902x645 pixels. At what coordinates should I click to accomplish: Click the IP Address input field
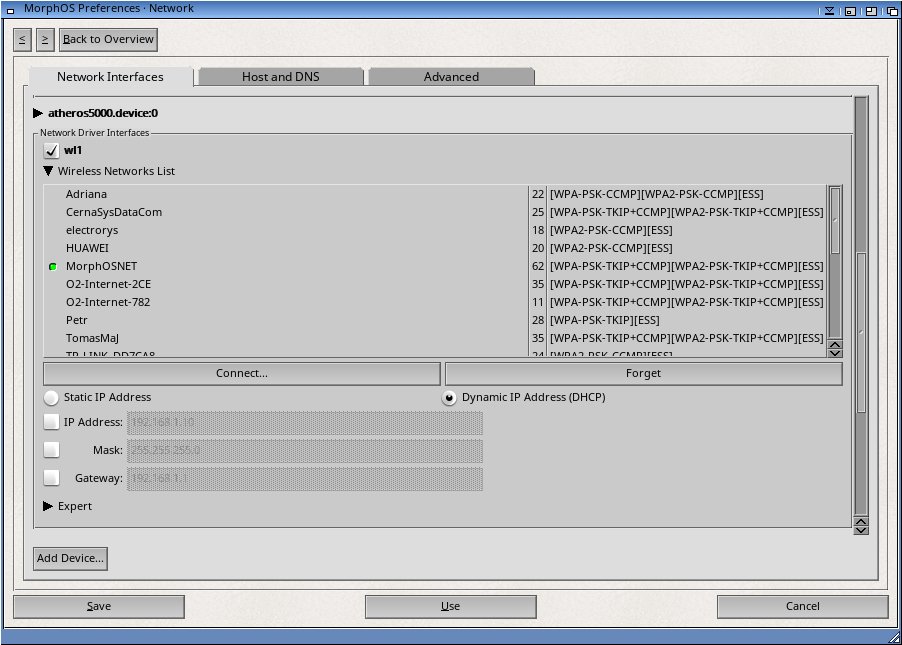304,423
